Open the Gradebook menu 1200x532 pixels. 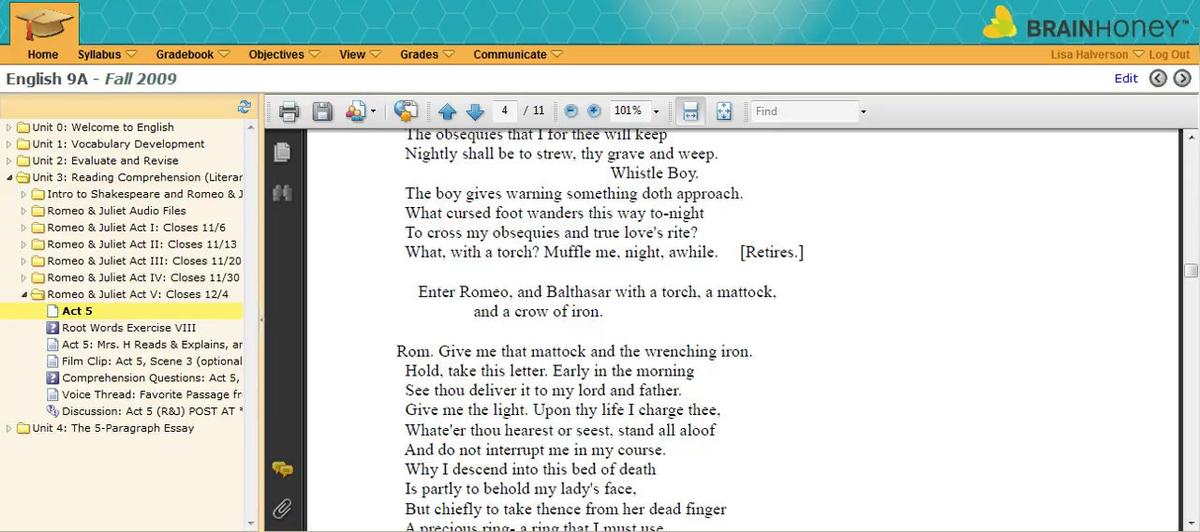point(192,54)
